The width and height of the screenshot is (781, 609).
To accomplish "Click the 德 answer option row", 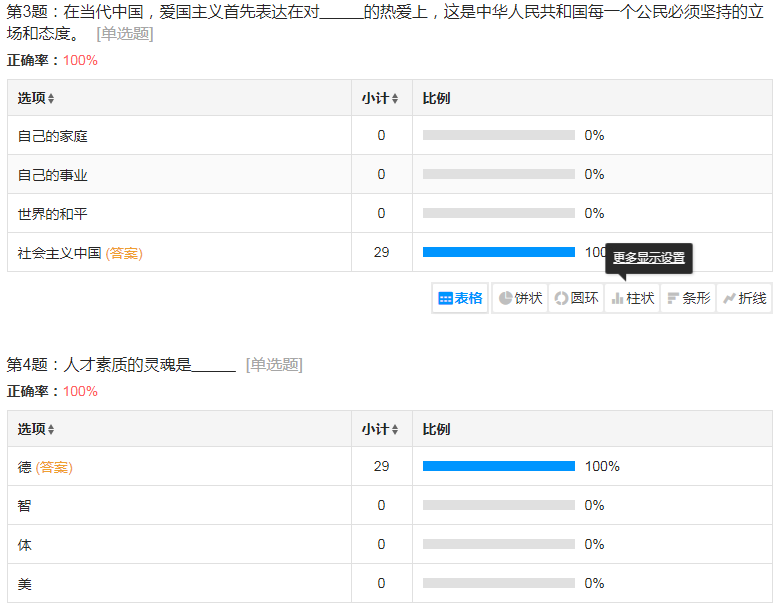I will (25, 467).
